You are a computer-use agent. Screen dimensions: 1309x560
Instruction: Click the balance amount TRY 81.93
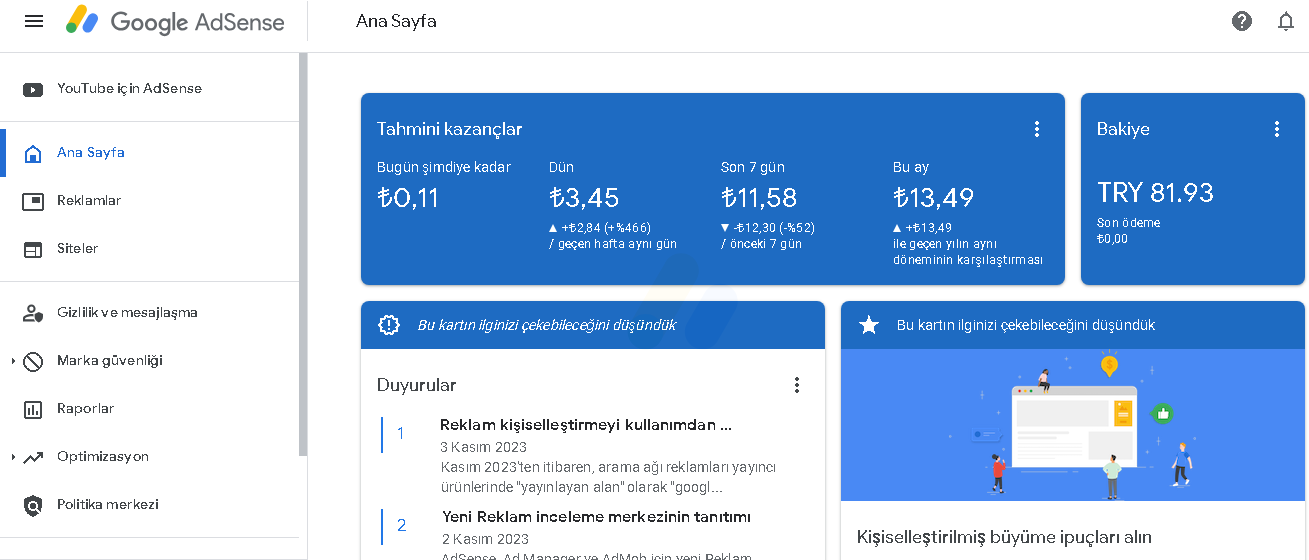point(1155,193)
